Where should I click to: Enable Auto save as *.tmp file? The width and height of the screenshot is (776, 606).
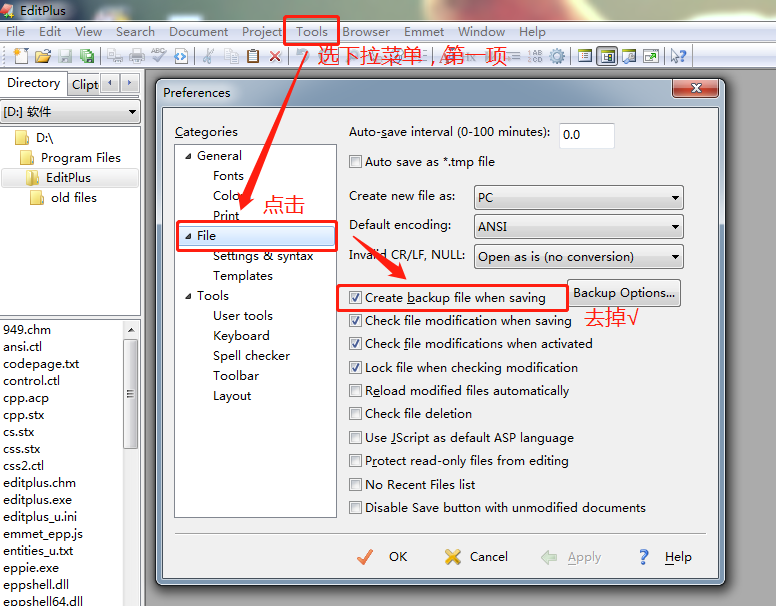tap(355, 162)
